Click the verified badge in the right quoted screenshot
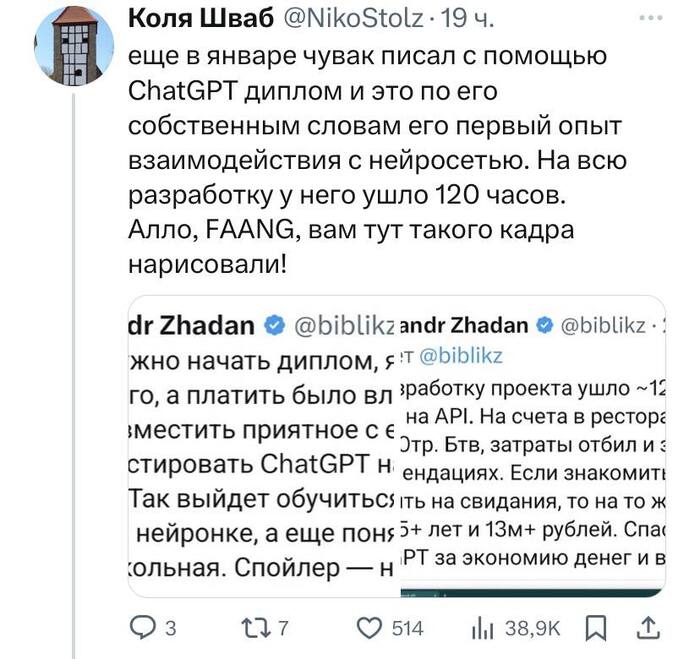700x659 pixels. [x=546, y=325]
